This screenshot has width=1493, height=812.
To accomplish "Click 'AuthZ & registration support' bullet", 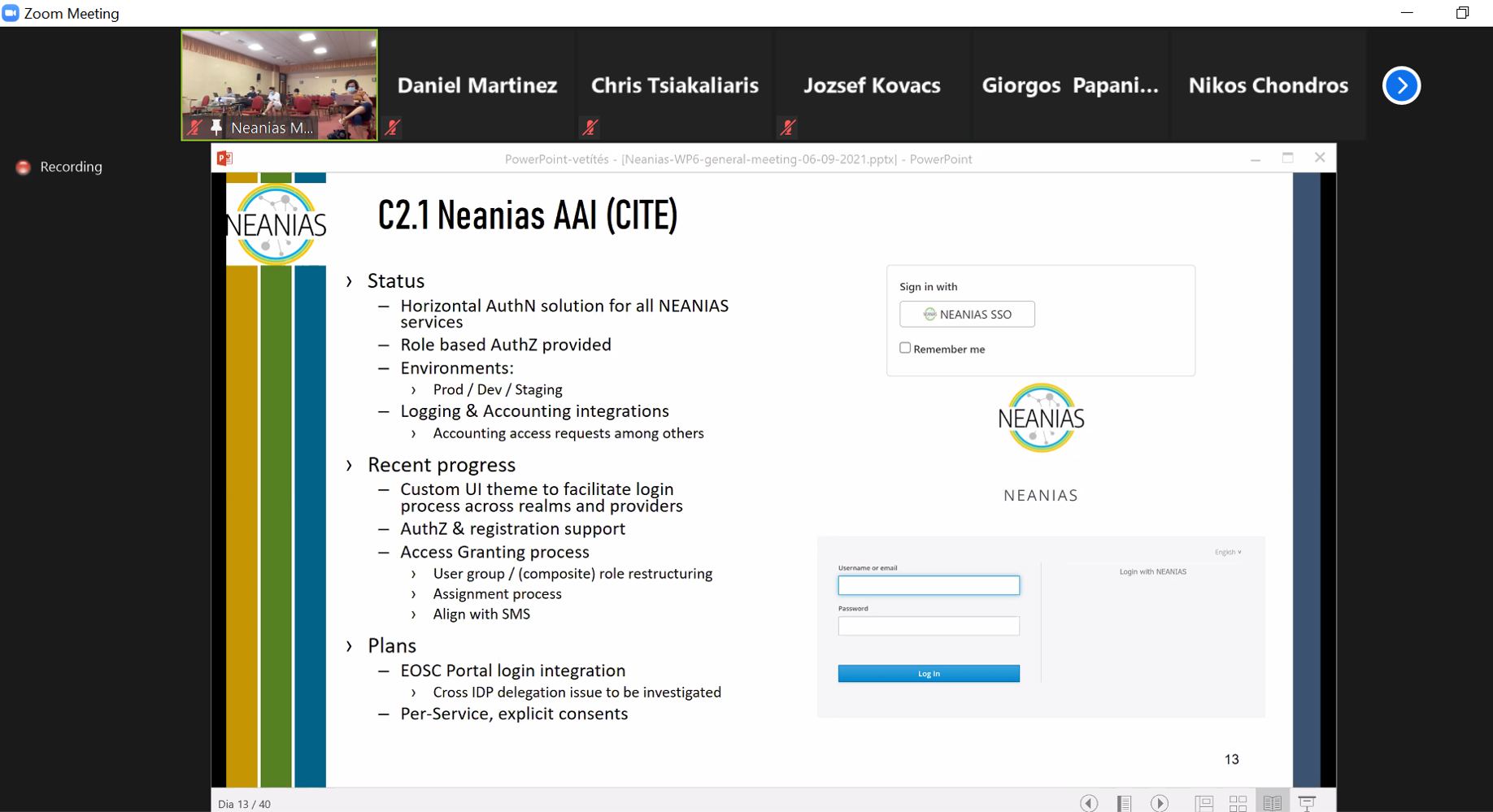I will tap(512, 529).
